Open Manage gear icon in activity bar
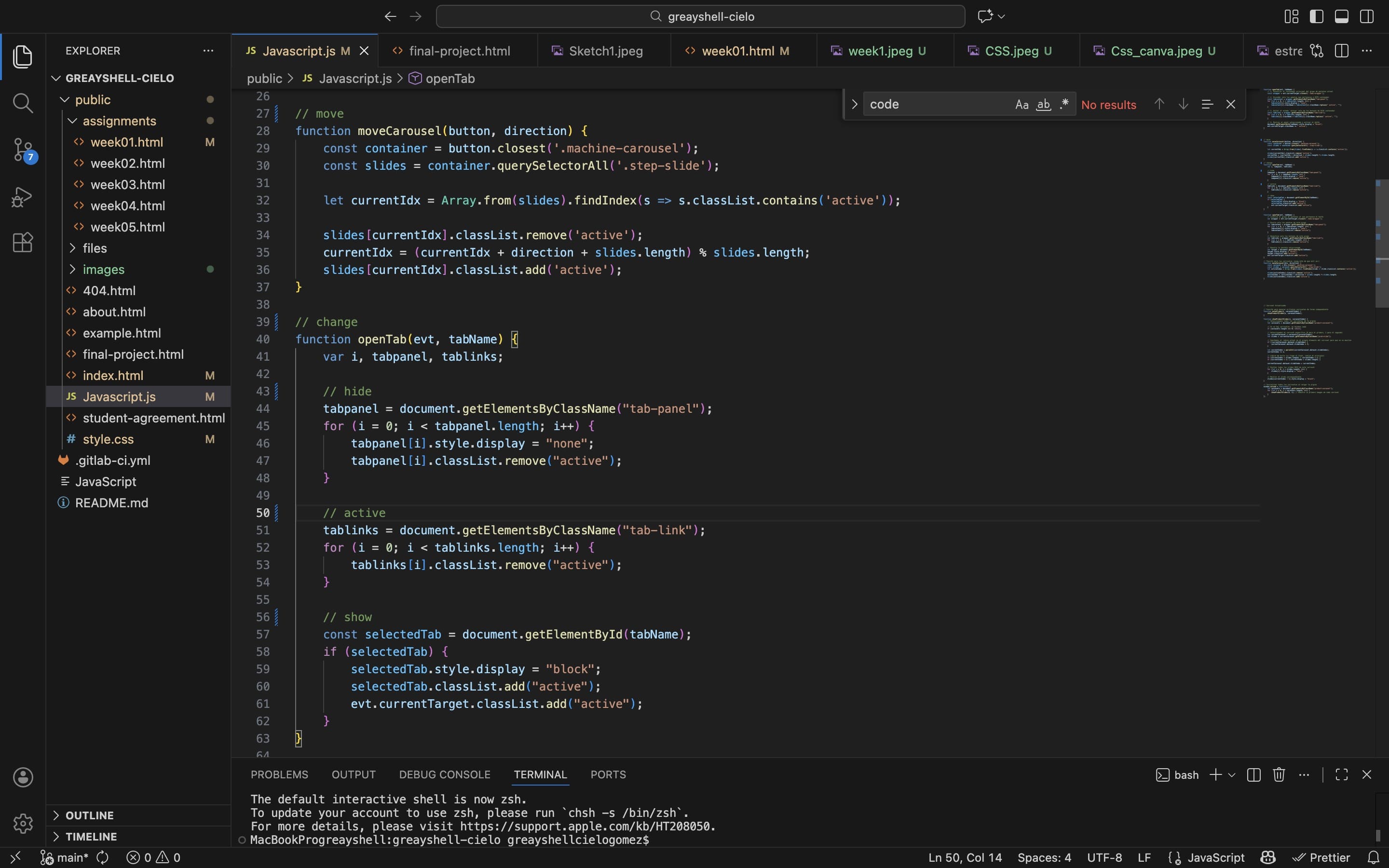The image size is (1389, 868). tap(22, 823)
